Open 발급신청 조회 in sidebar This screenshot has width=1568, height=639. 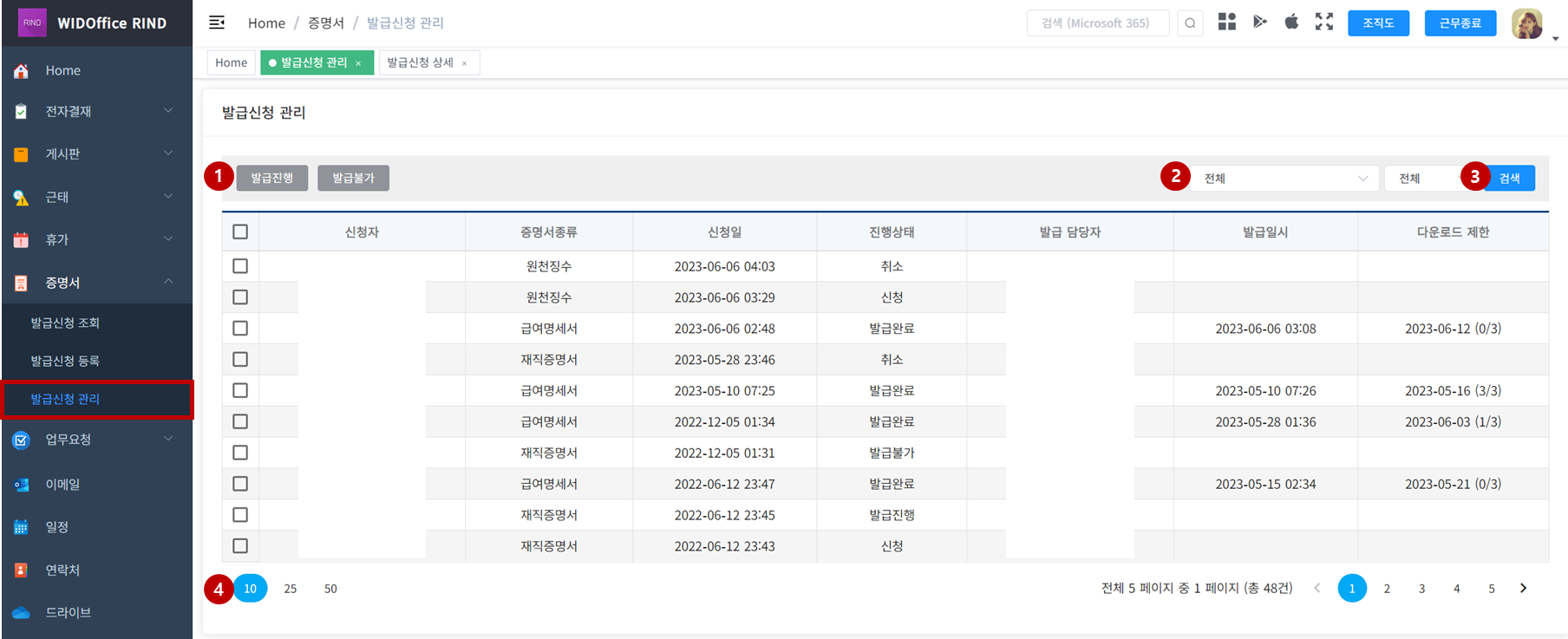[65, 323]
